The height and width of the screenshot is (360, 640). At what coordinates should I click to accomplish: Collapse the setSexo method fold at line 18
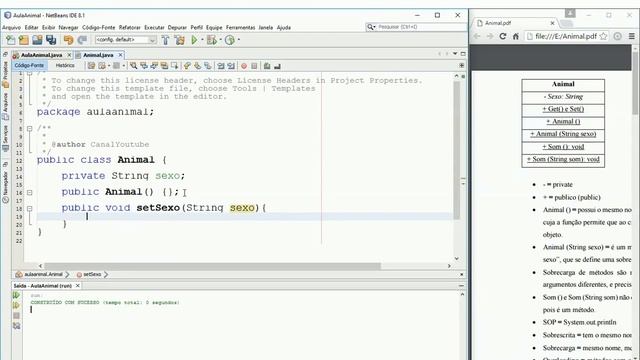coord(29,208)
